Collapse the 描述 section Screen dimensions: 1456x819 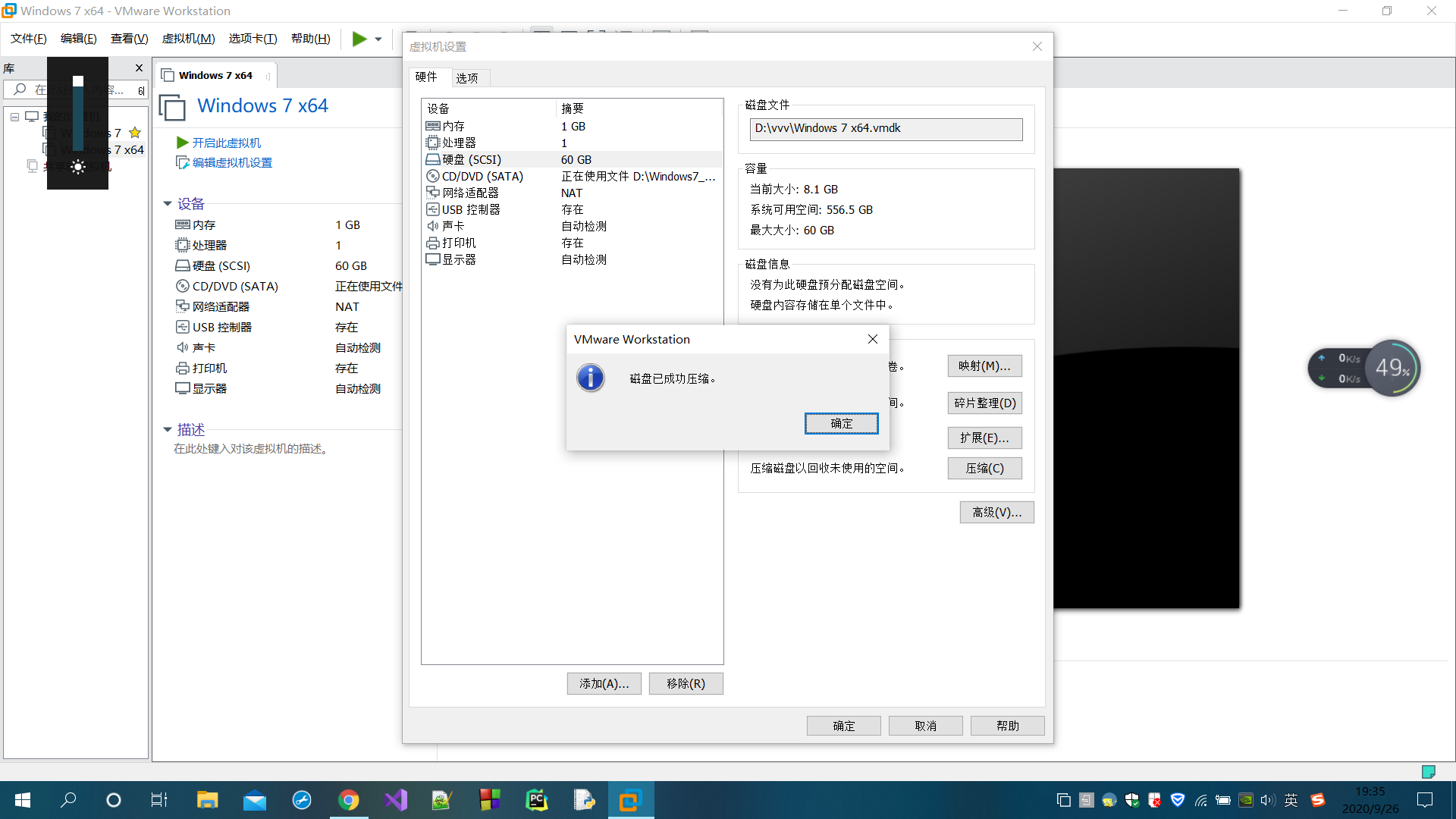(168, 429)
